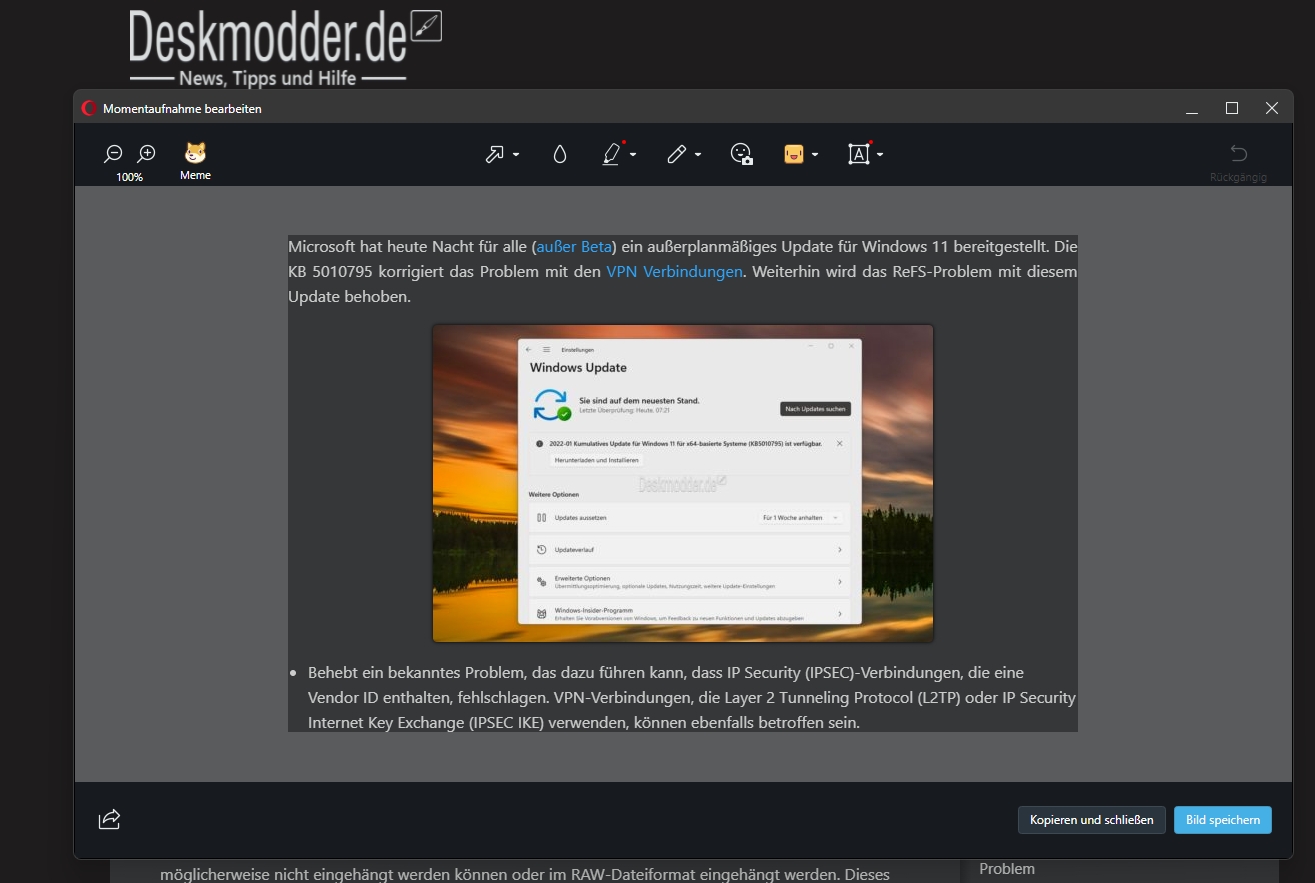Click the 100% zoom level text

(130, 177)
